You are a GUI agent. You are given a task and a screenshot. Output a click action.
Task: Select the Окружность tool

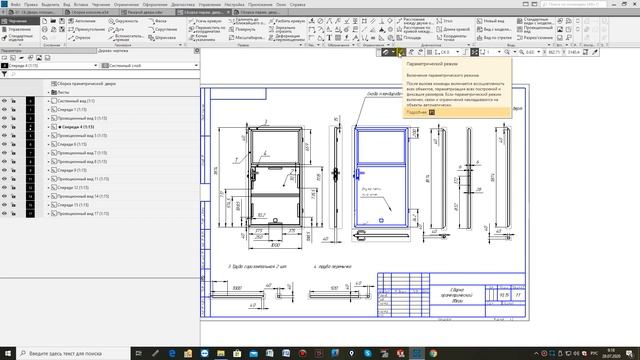(x=124, y=21)
